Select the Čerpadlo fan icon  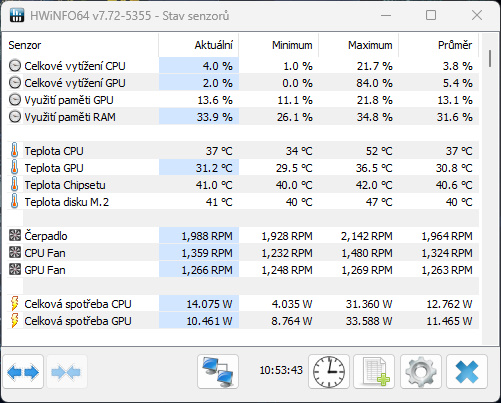click(x=15, y=235)
